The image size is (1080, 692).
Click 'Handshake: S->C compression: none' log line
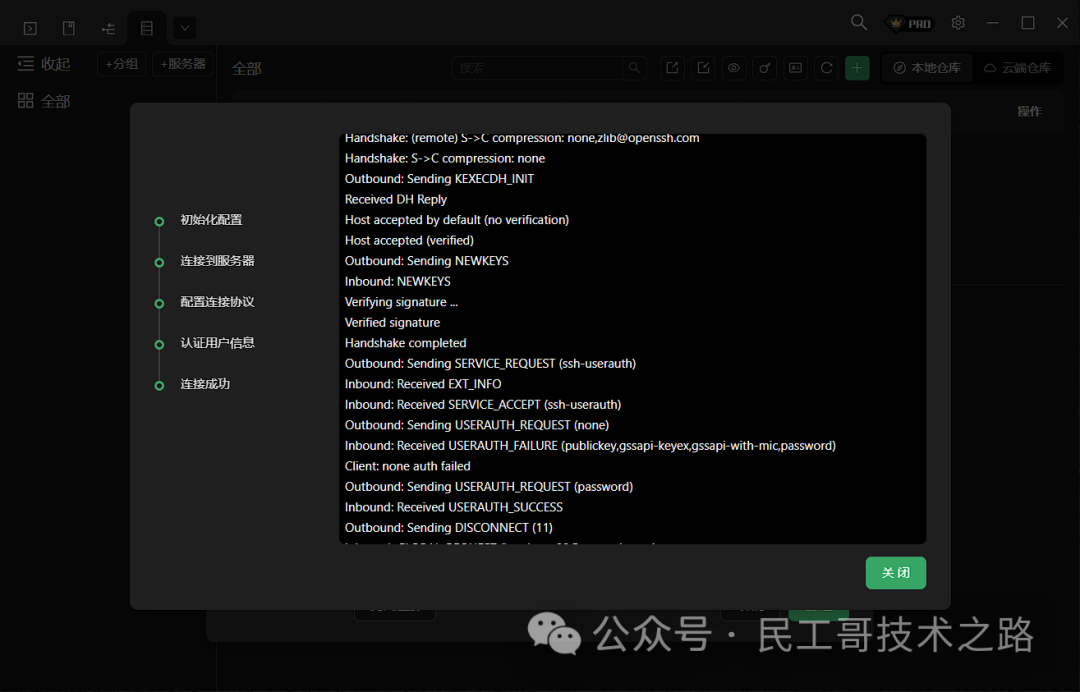point(445,158)
